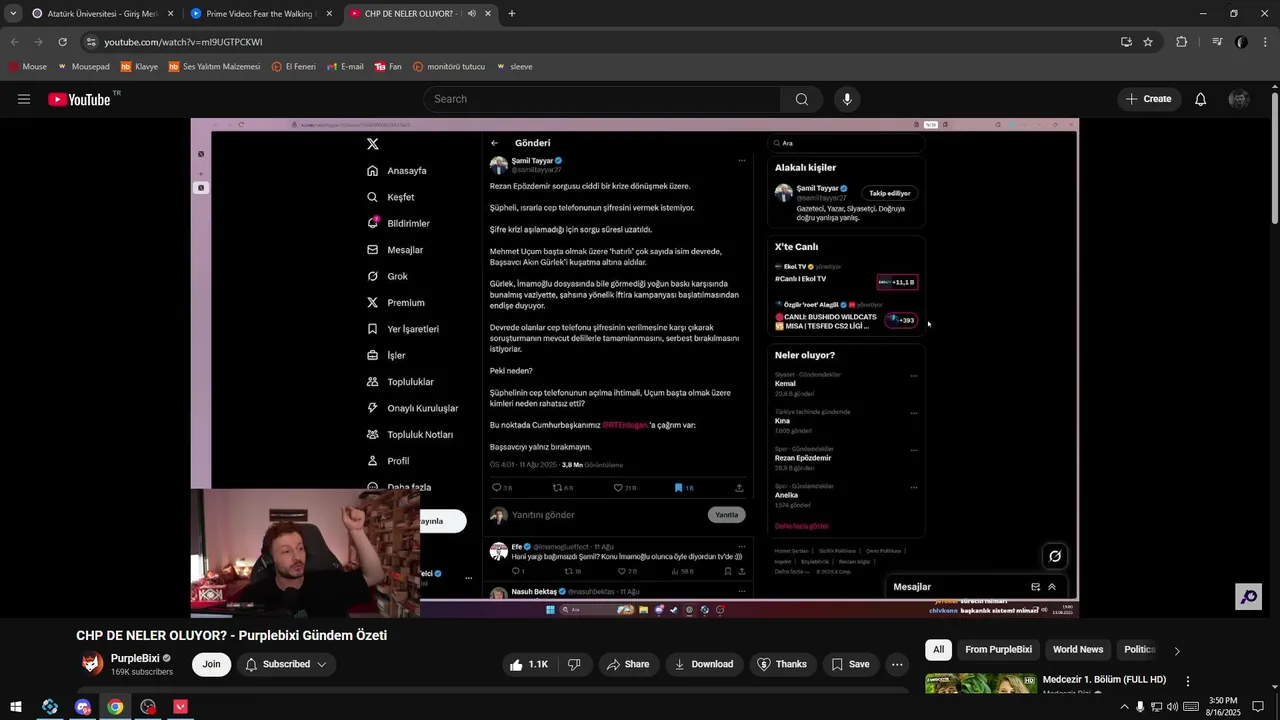Image resolution: width=1280 pixels, height=720 pixels.
Task: Select the World News chip
Action: [1078, 650]
